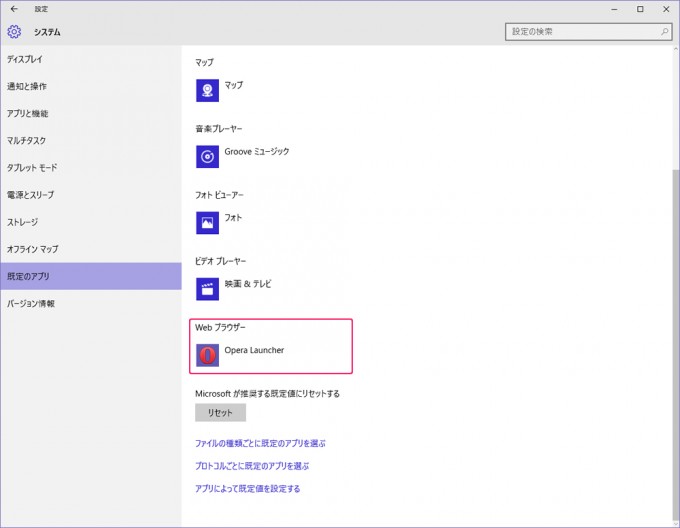Click the Groove ミュージック app name
Viewport: 680px width, 528px height.
point(257,151)
